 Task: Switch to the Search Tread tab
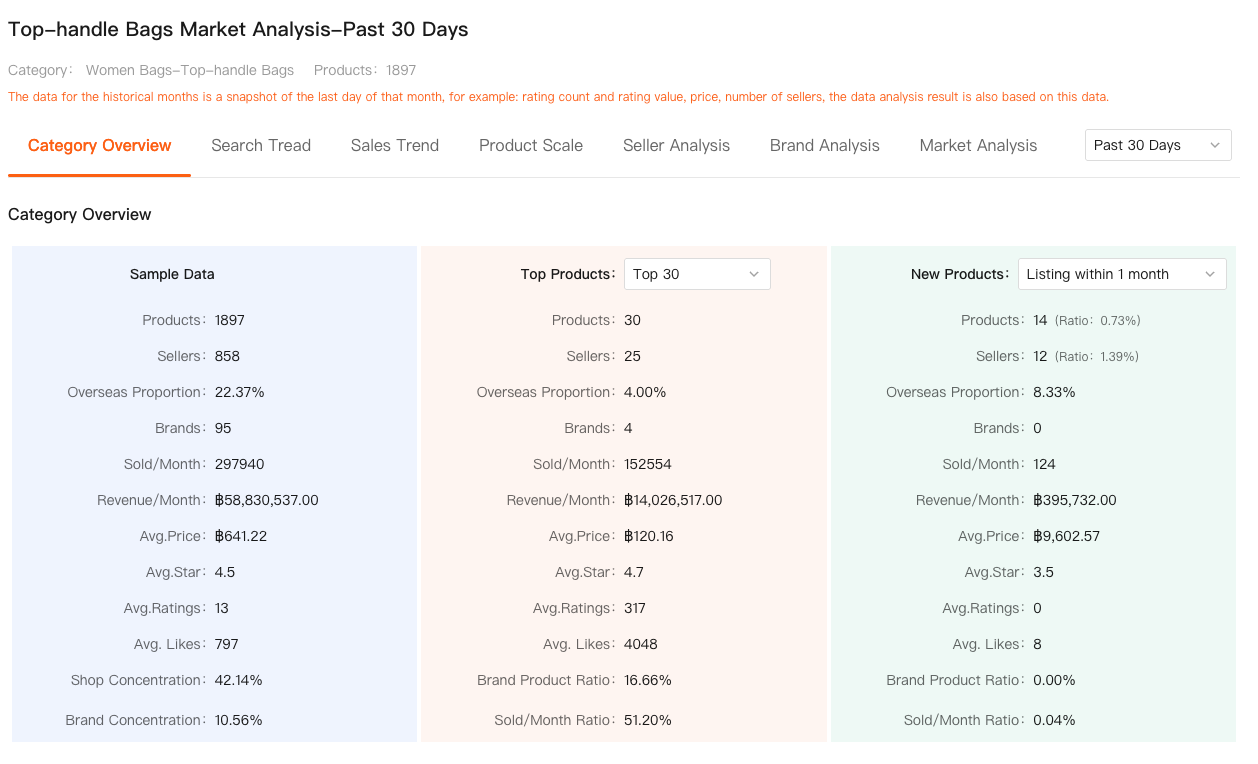[261, 146]
